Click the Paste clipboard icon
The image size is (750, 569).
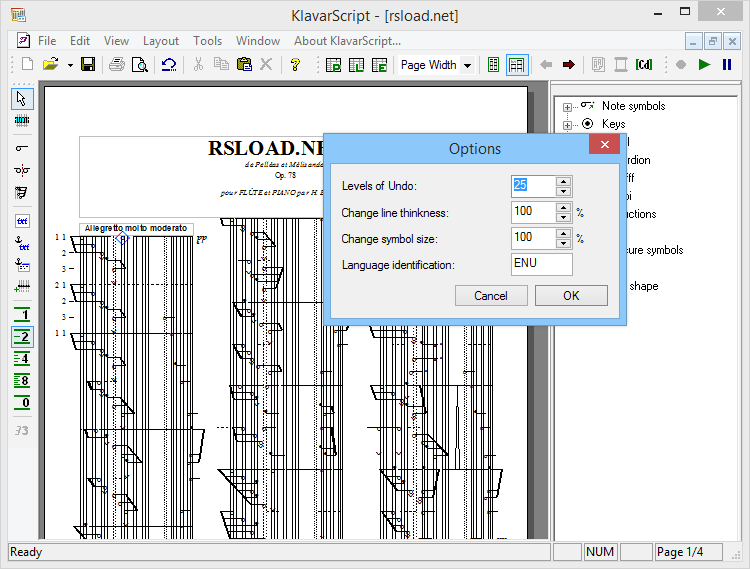244,65
